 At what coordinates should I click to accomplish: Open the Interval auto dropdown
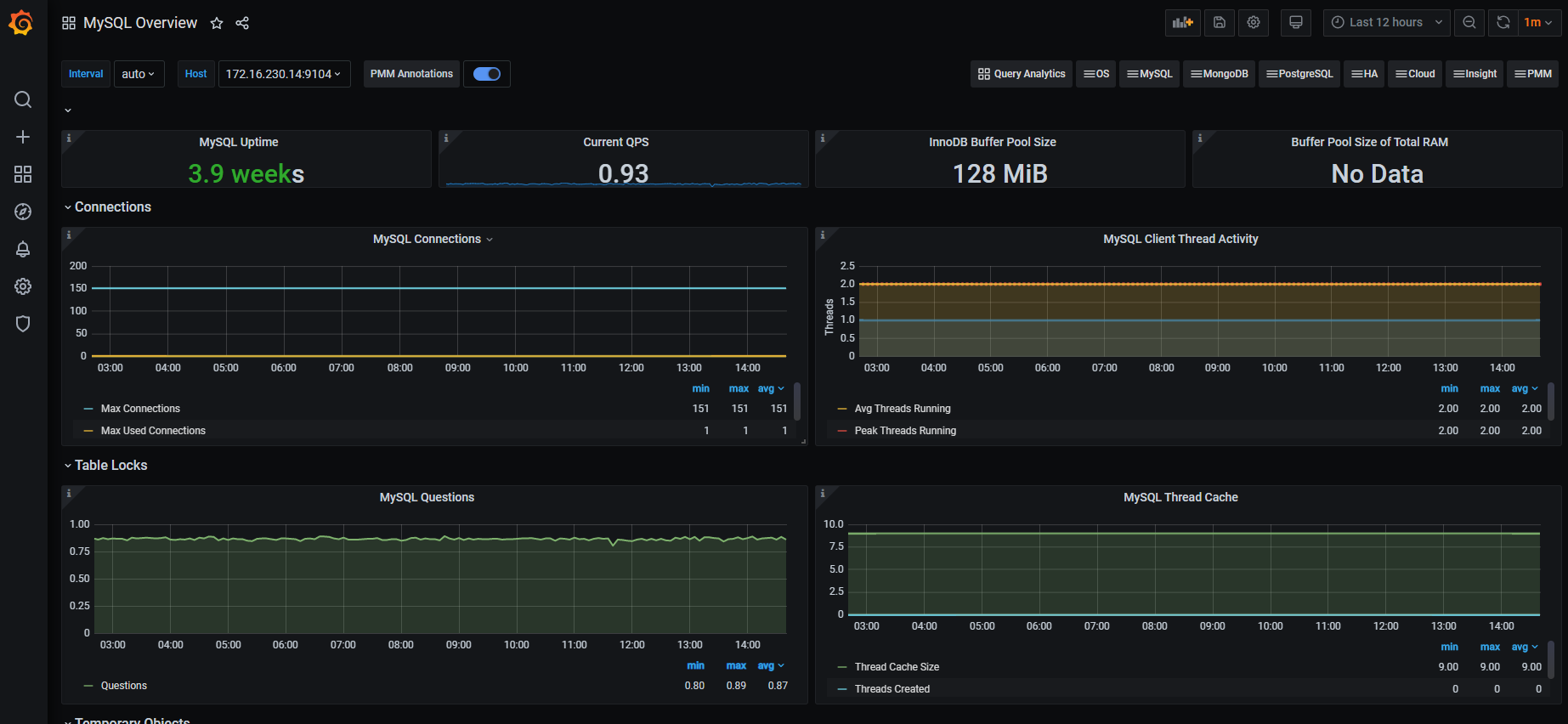pos(139,74)
